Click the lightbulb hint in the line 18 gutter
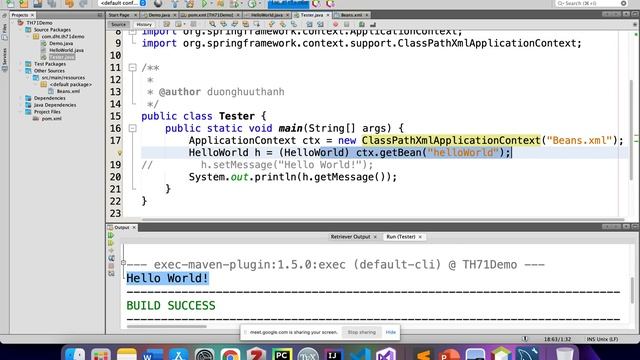The height and width of the screenshot is (360, 640). point(120,153)
